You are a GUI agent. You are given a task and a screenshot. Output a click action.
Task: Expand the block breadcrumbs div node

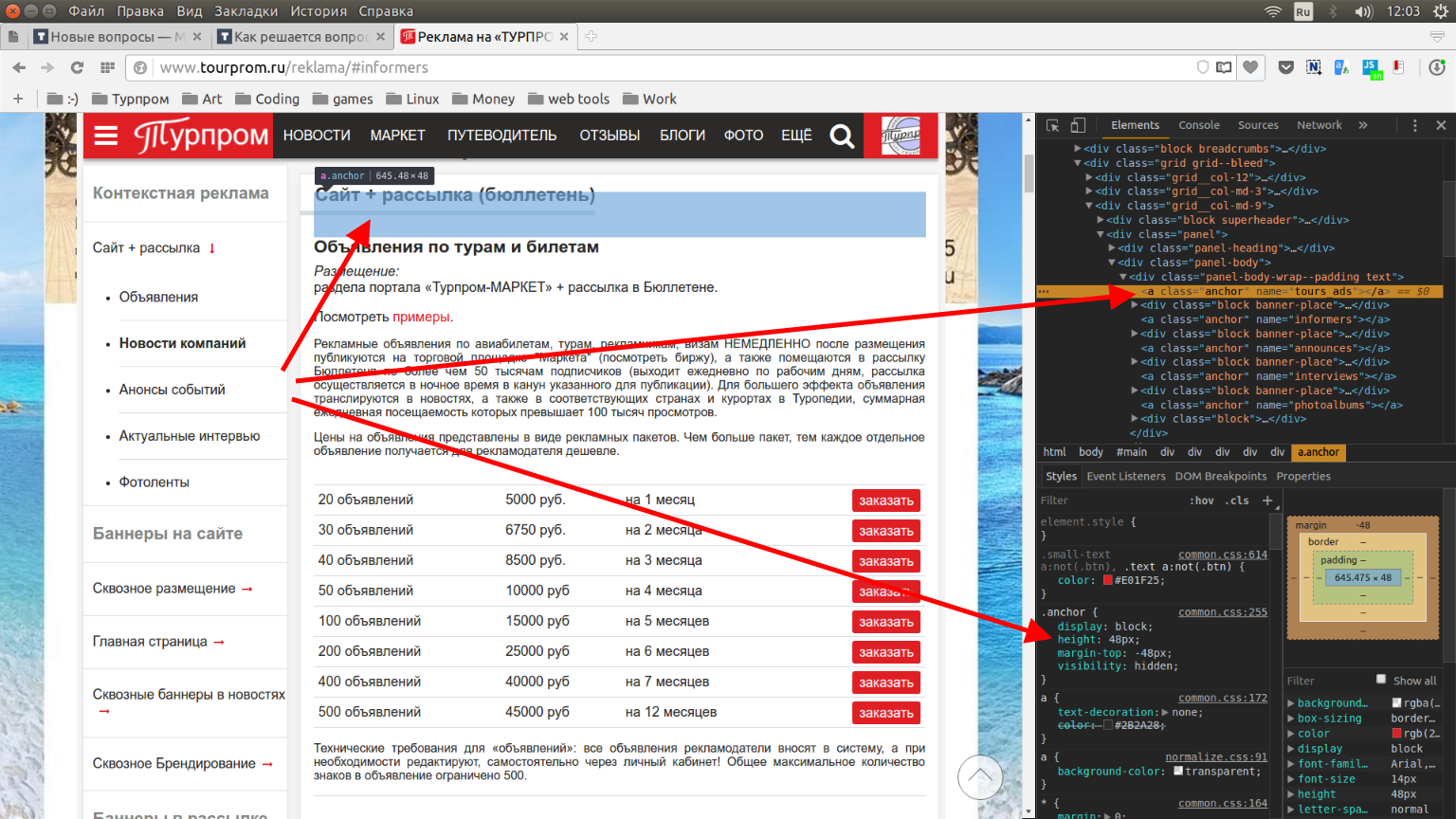click(1078, 149)
